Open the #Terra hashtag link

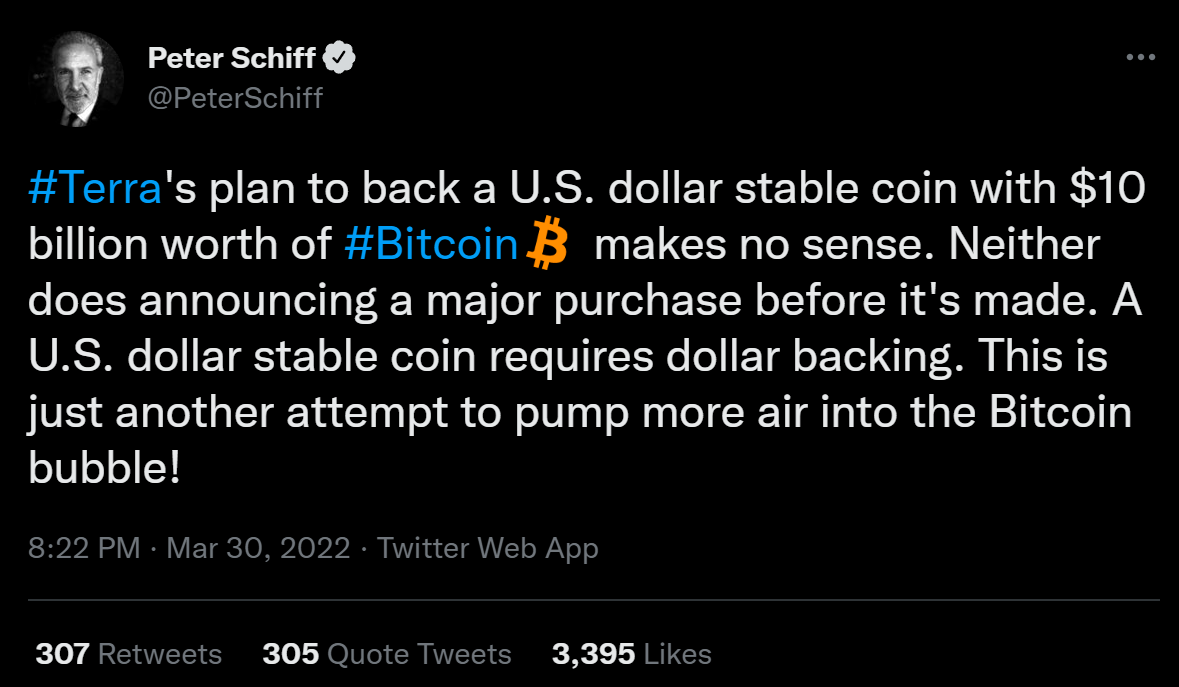pyautogui.click(x=95, y=188)
